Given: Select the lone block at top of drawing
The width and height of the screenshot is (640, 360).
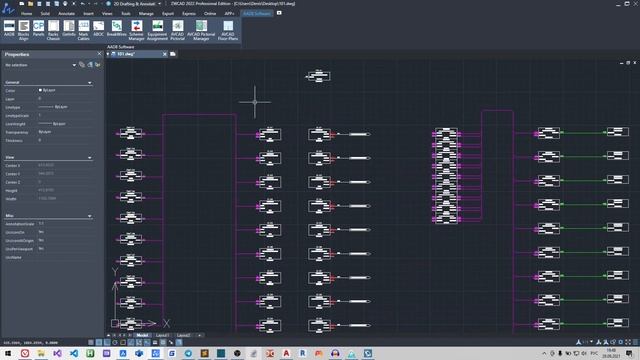Looking at the screenshot, I should click(x=319, y=76).
